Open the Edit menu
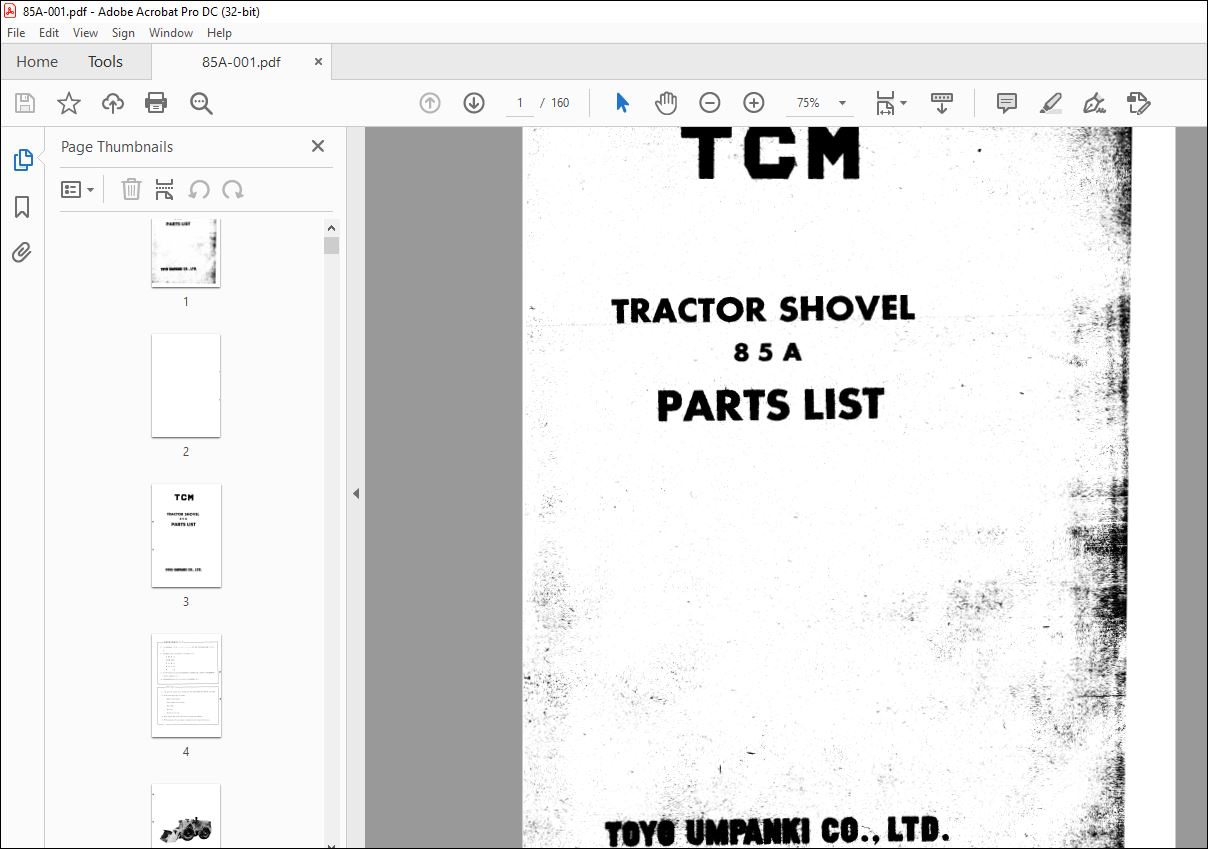The image size is (1208, 849). [49, 33]
